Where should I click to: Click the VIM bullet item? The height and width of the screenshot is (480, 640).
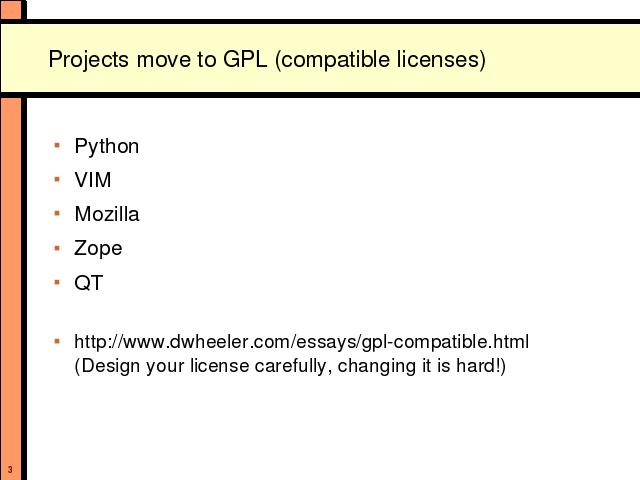coord(93,180)
